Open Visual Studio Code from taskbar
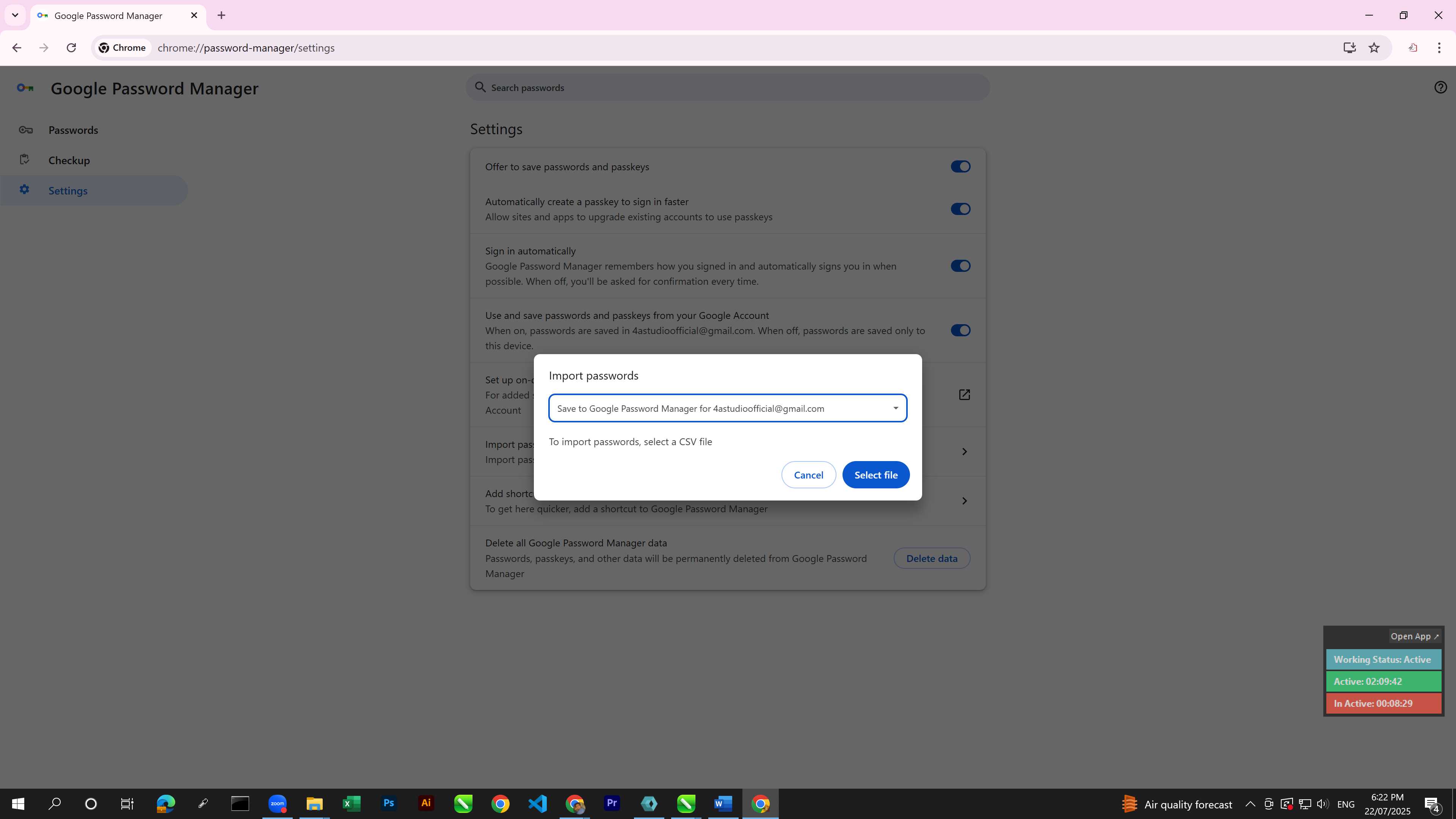1456x819 pixels. tap(538, 804)
